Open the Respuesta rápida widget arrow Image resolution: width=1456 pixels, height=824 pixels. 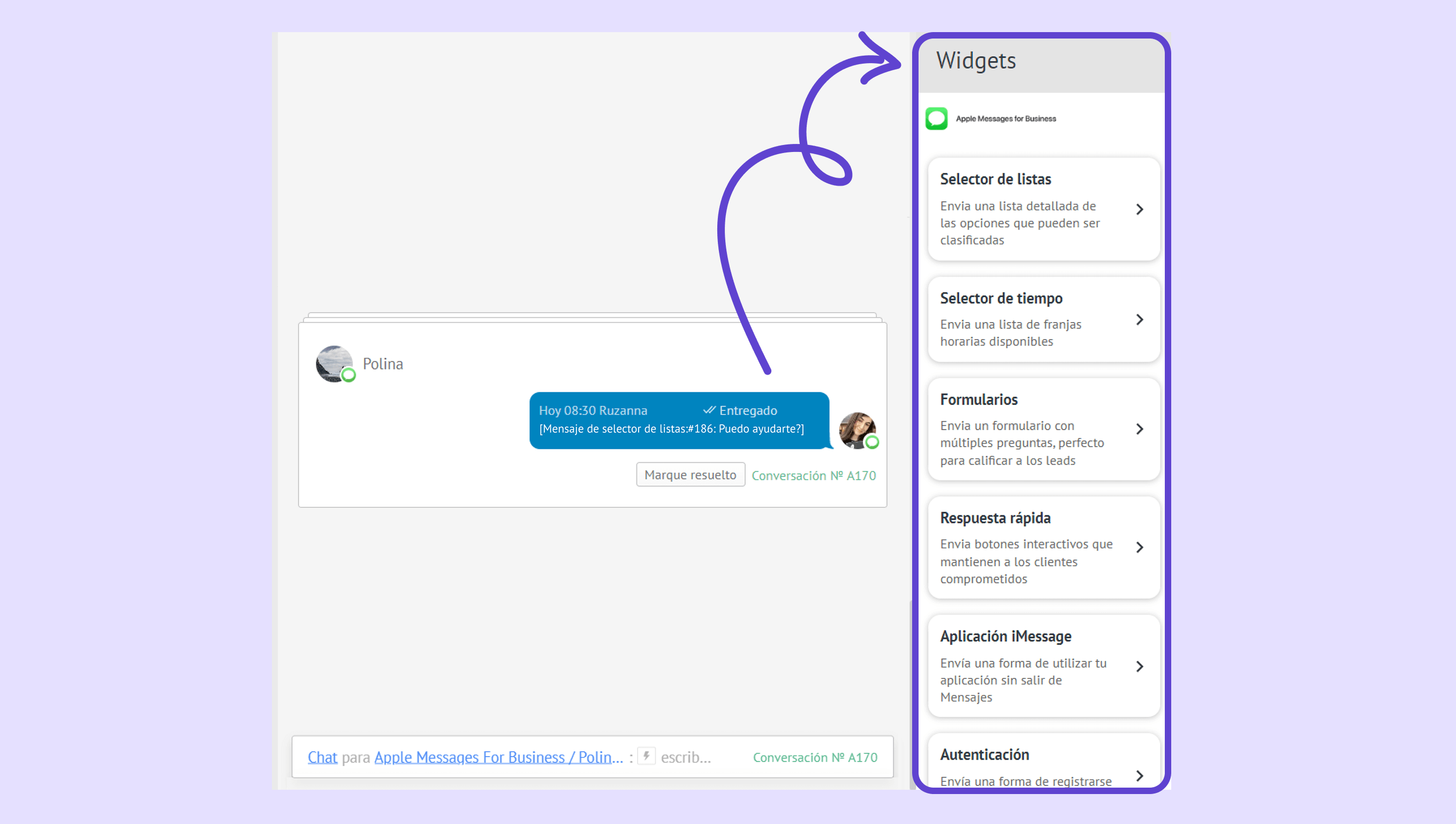[1140, 547]
